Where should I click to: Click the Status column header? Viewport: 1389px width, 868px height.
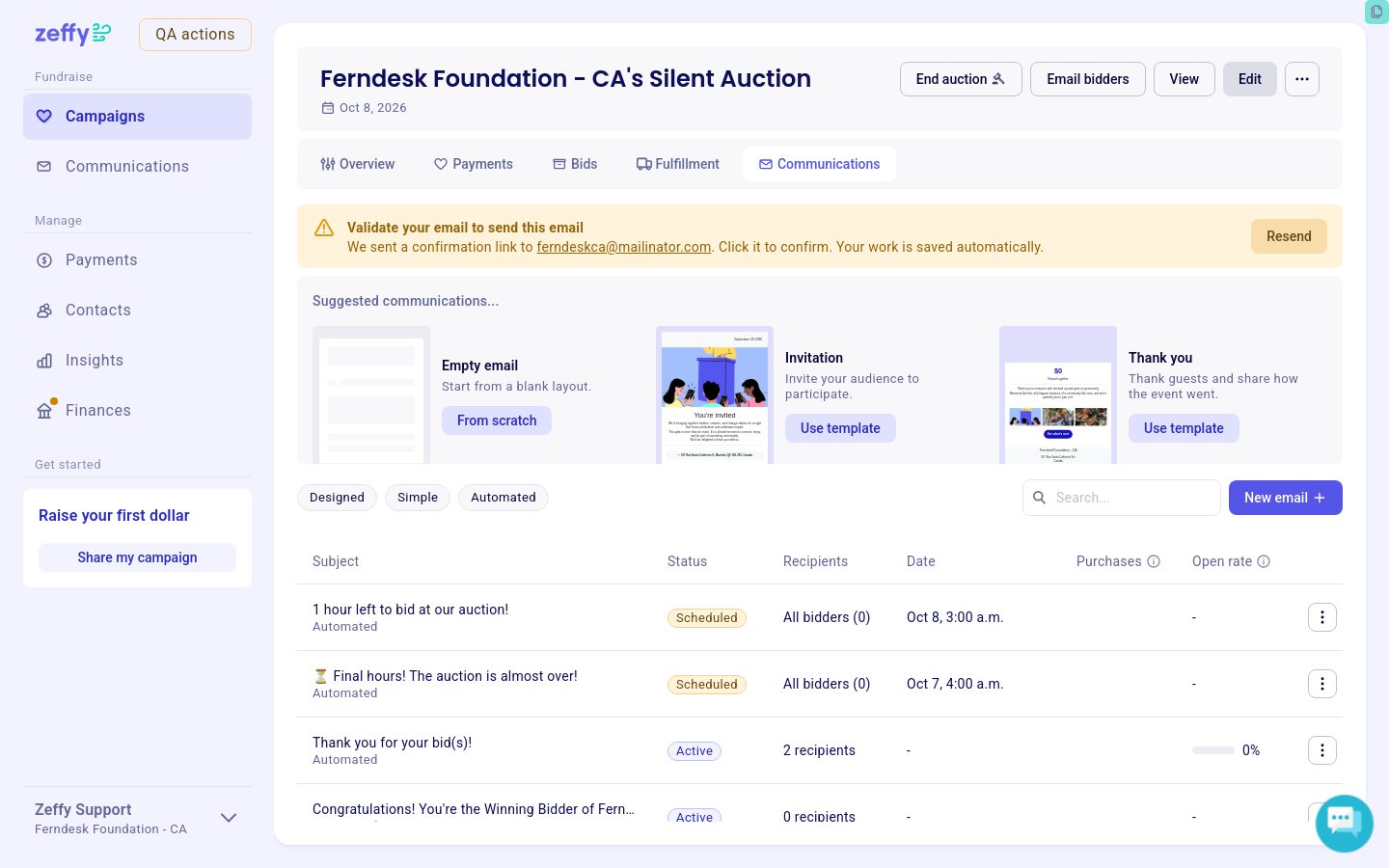[687, 561]
